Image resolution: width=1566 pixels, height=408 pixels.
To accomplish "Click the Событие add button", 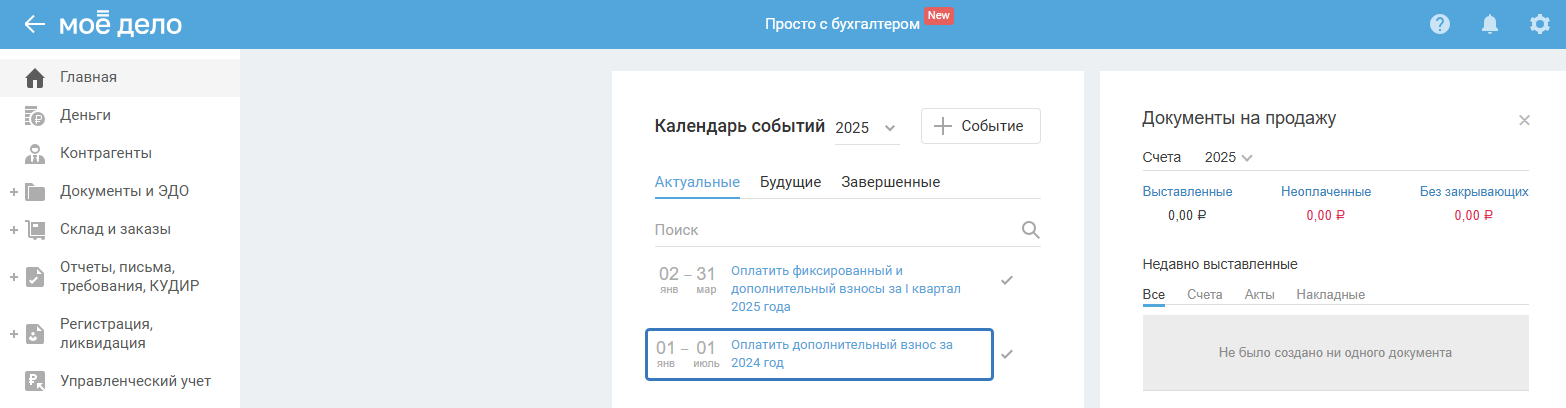I will 980,127.
